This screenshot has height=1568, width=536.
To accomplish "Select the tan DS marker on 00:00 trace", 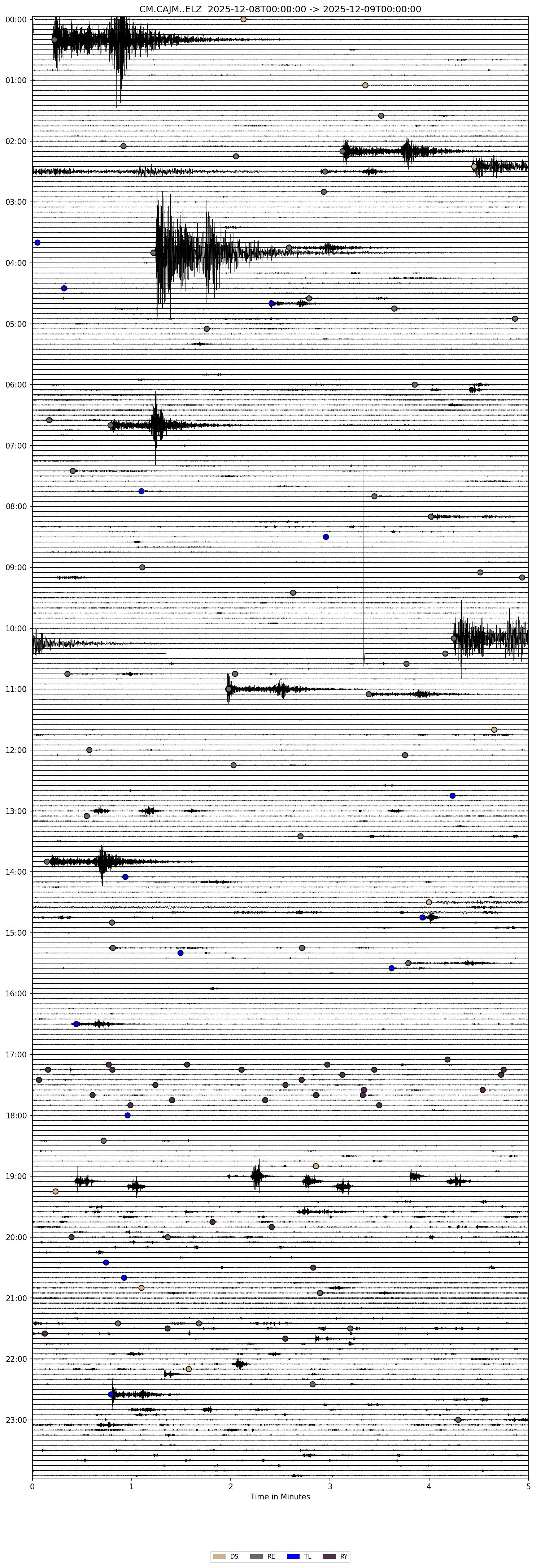I will tap(243, 20).
